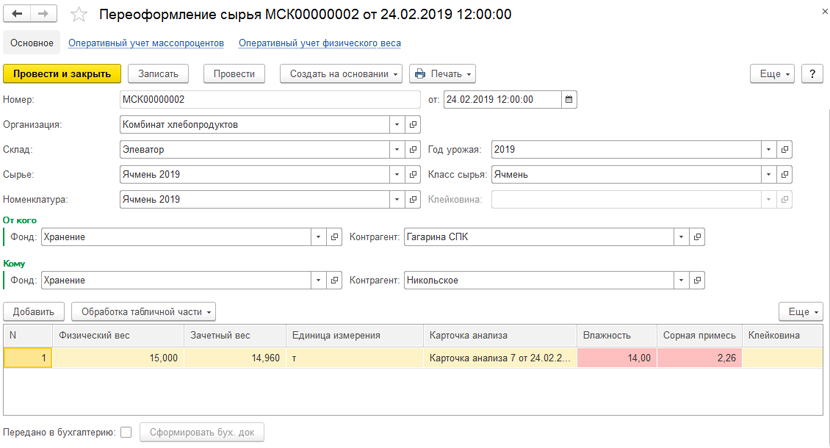
Task: Expand the Склад dropdown list
Action: 397,149
